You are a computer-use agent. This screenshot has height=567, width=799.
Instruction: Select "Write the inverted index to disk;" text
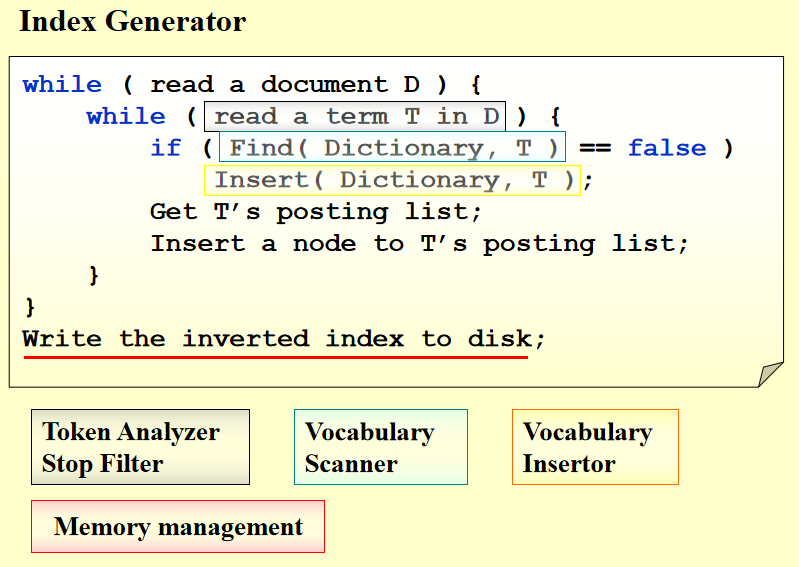pos(284,338)
